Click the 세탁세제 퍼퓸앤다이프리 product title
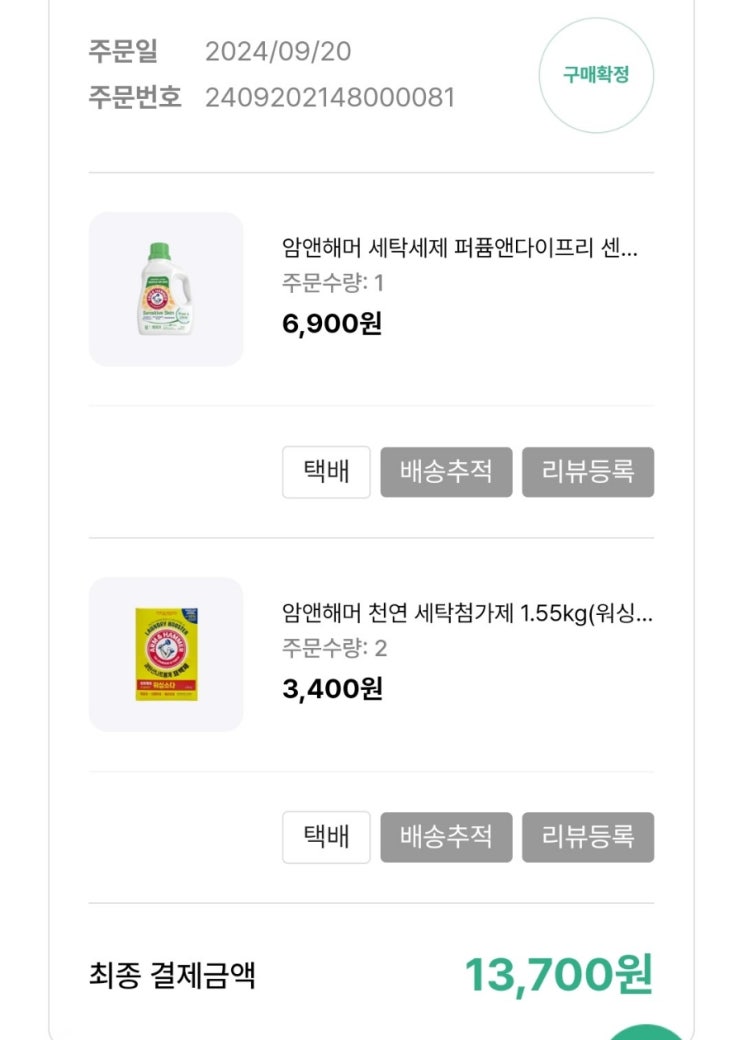Image resolution: width=743 pixels, height=1040 pixels. click(459, 248)
